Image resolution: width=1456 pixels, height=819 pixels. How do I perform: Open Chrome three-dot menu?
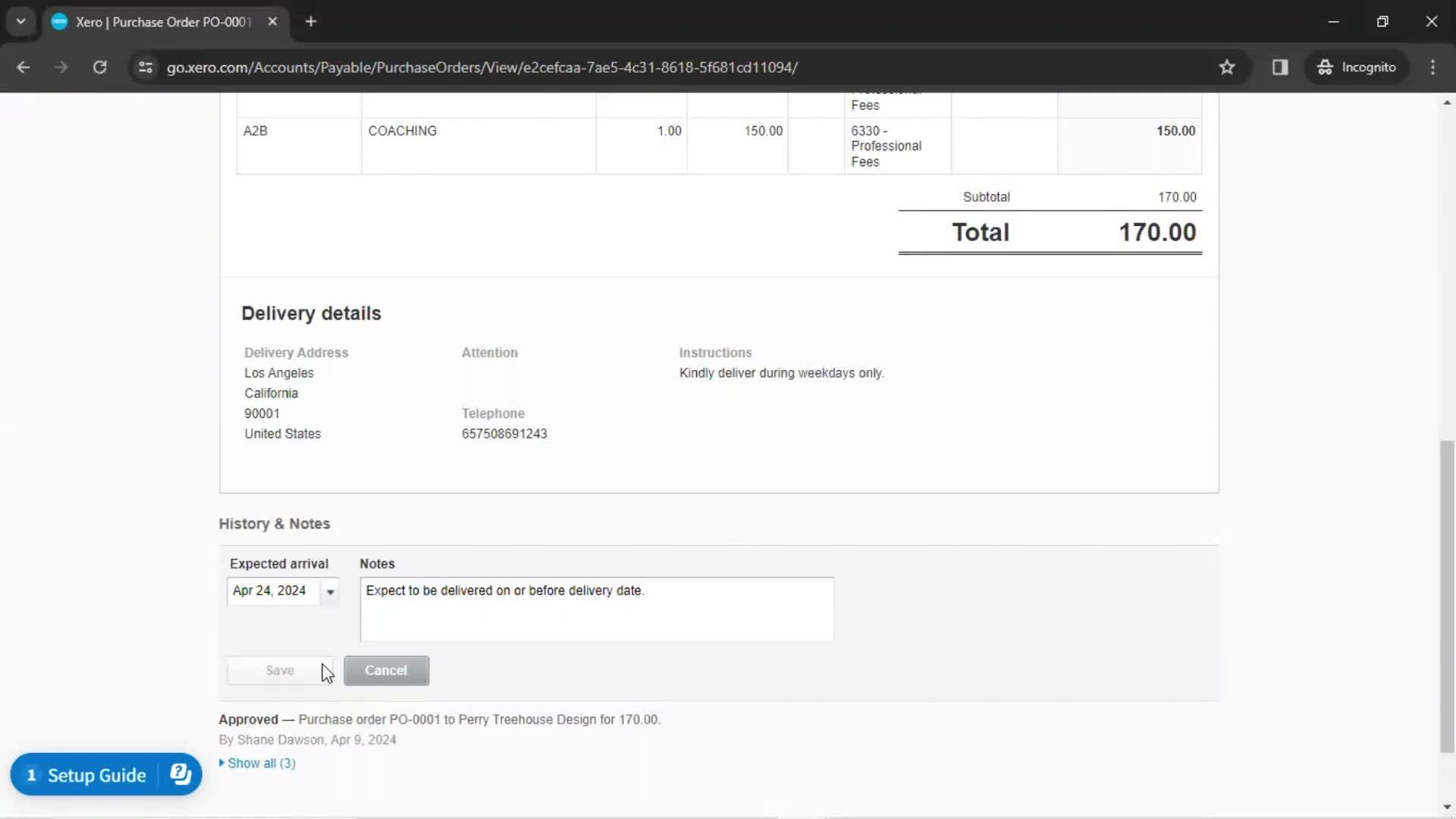click(1432, 67)
